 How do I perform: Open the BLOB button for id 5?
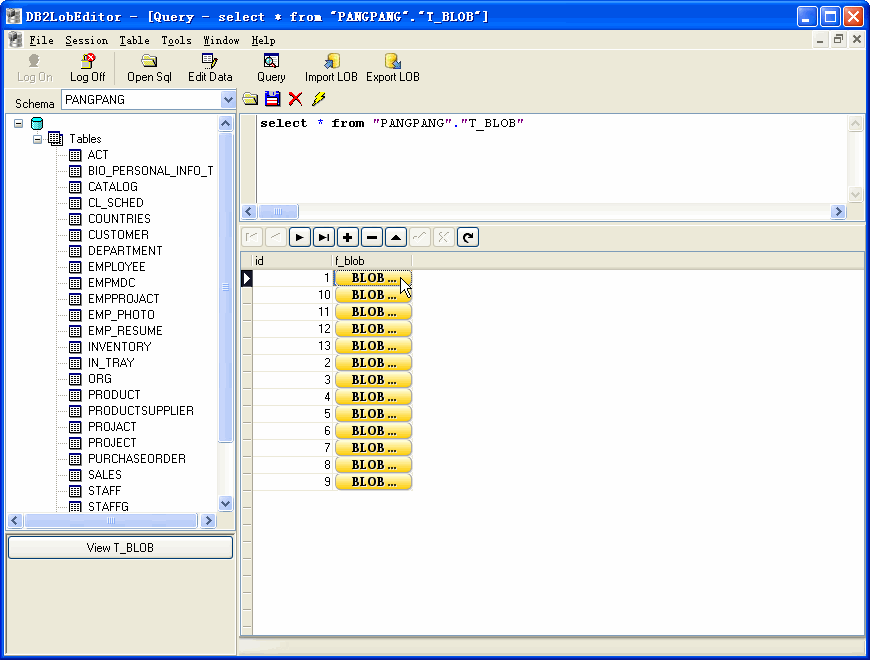pyautogui.click(x=373, y=414)
